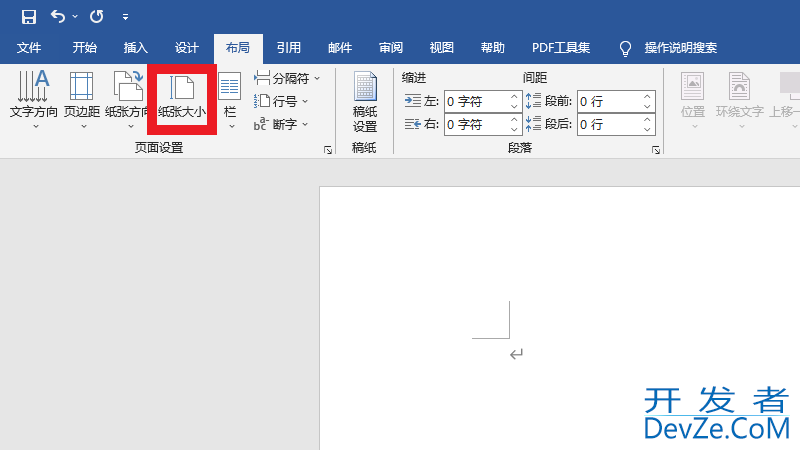Click the right indent icon beside 右

(413, 124)
